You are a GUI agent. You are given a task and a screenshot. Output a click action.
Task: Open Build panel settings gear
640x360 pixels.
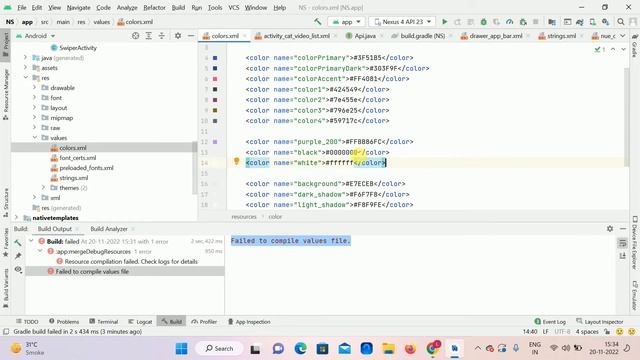click(610, 229)
